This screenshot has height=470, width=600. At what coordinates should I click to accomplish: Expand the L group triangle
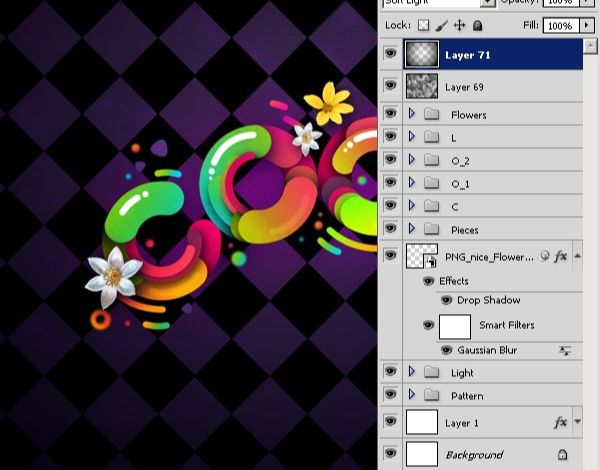[412, 136]
